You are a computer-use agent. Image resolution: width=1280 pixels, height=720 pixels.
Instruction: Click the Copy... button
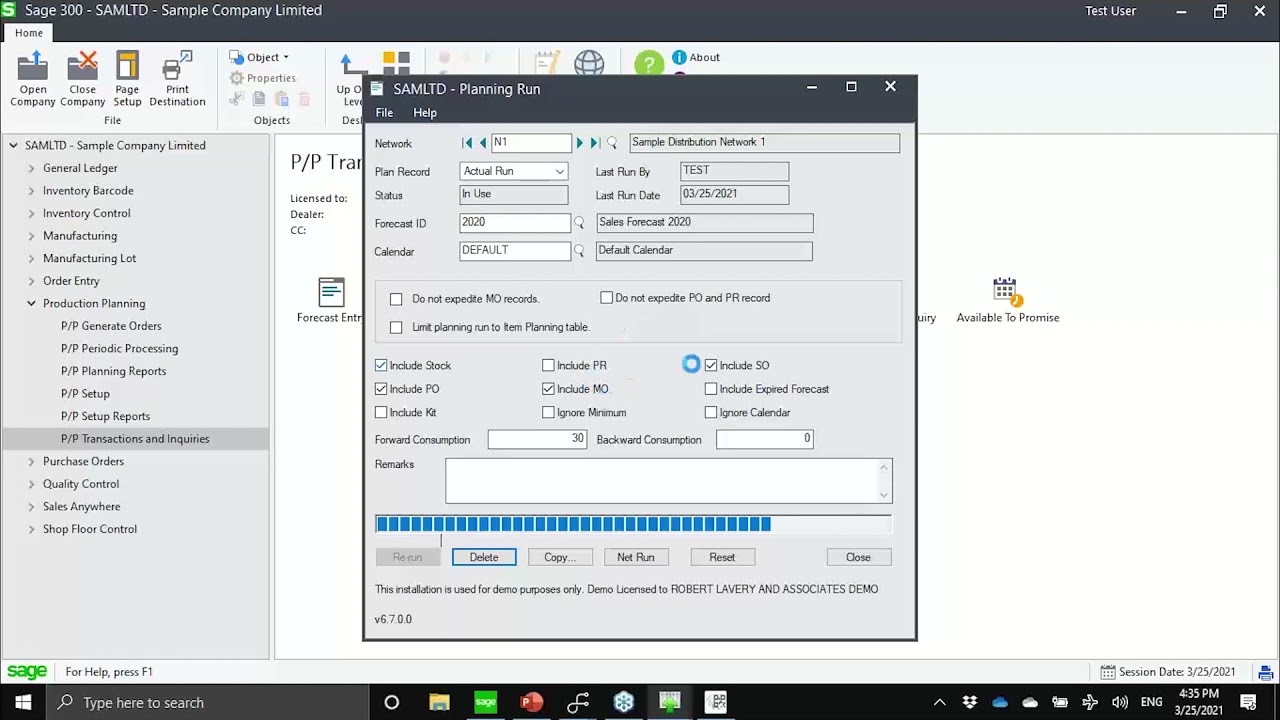(560, 557)
